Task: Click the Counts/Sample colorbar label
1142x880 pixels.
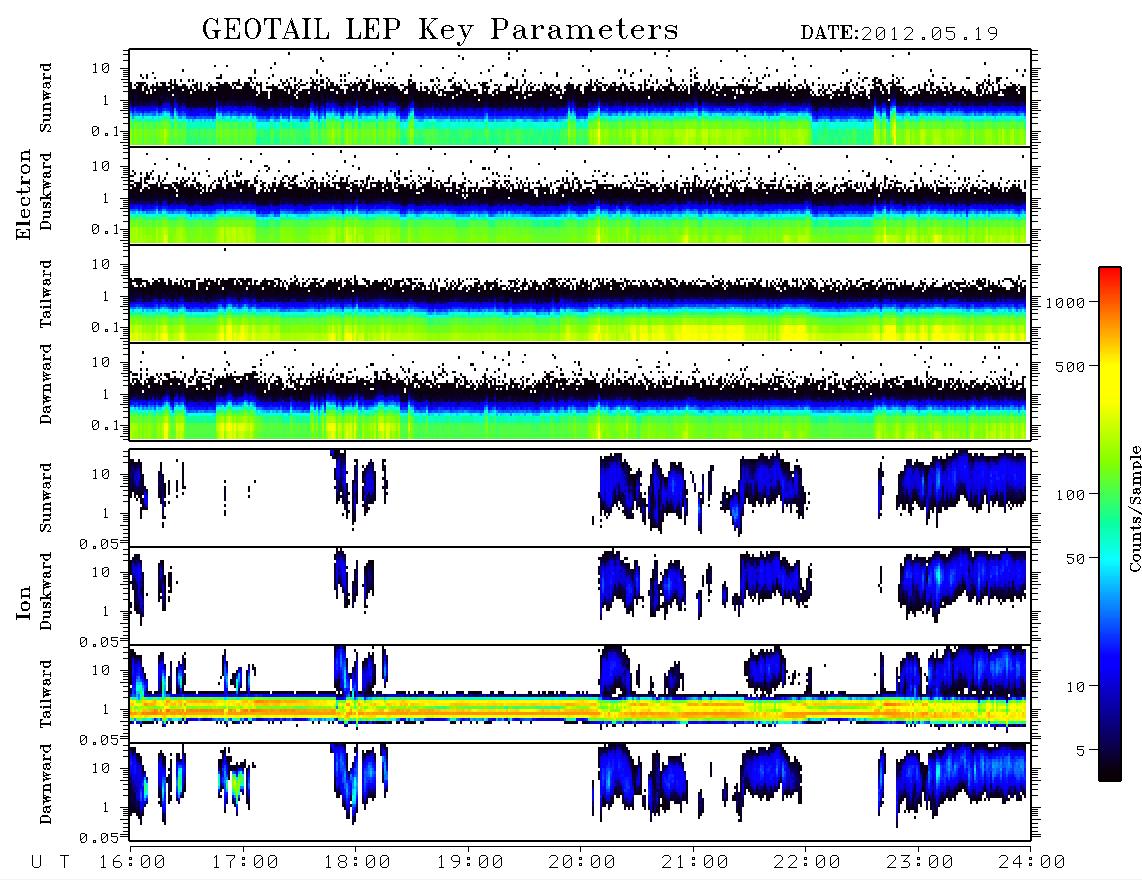Action: click(x=1134, y=509)
